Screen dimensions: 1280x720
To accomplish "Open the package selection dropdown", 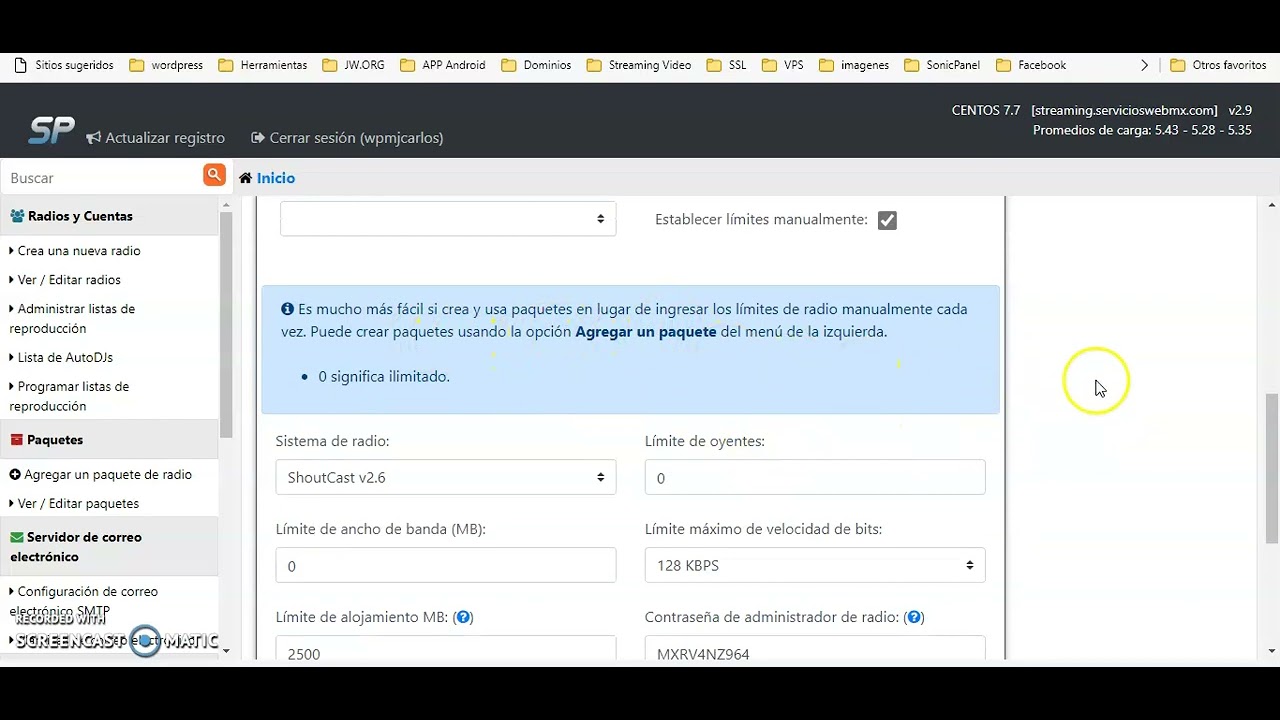I will coord(448,219).
